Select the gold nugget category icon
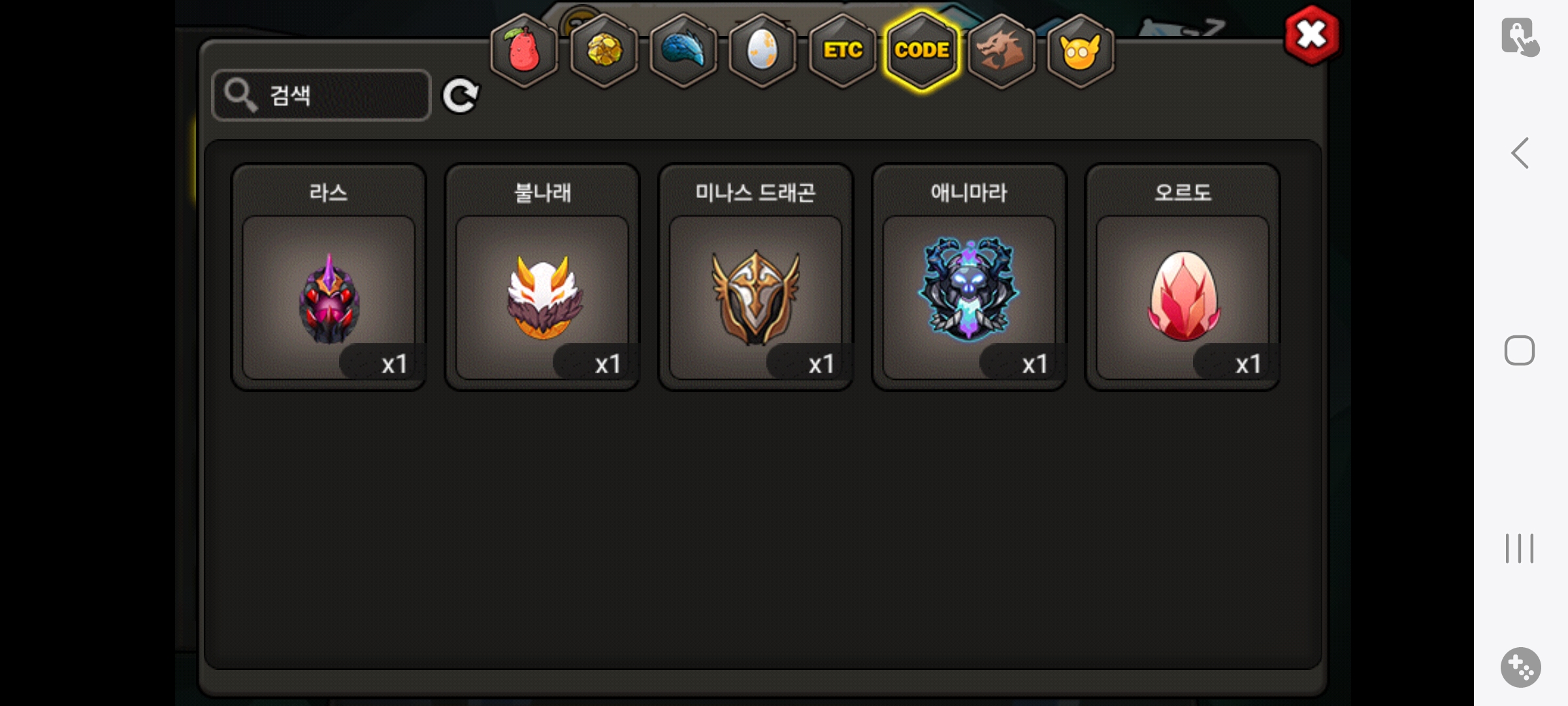The width and height of the screenshot is (1568, 706). pyautogui.click(x=604, y=50)
